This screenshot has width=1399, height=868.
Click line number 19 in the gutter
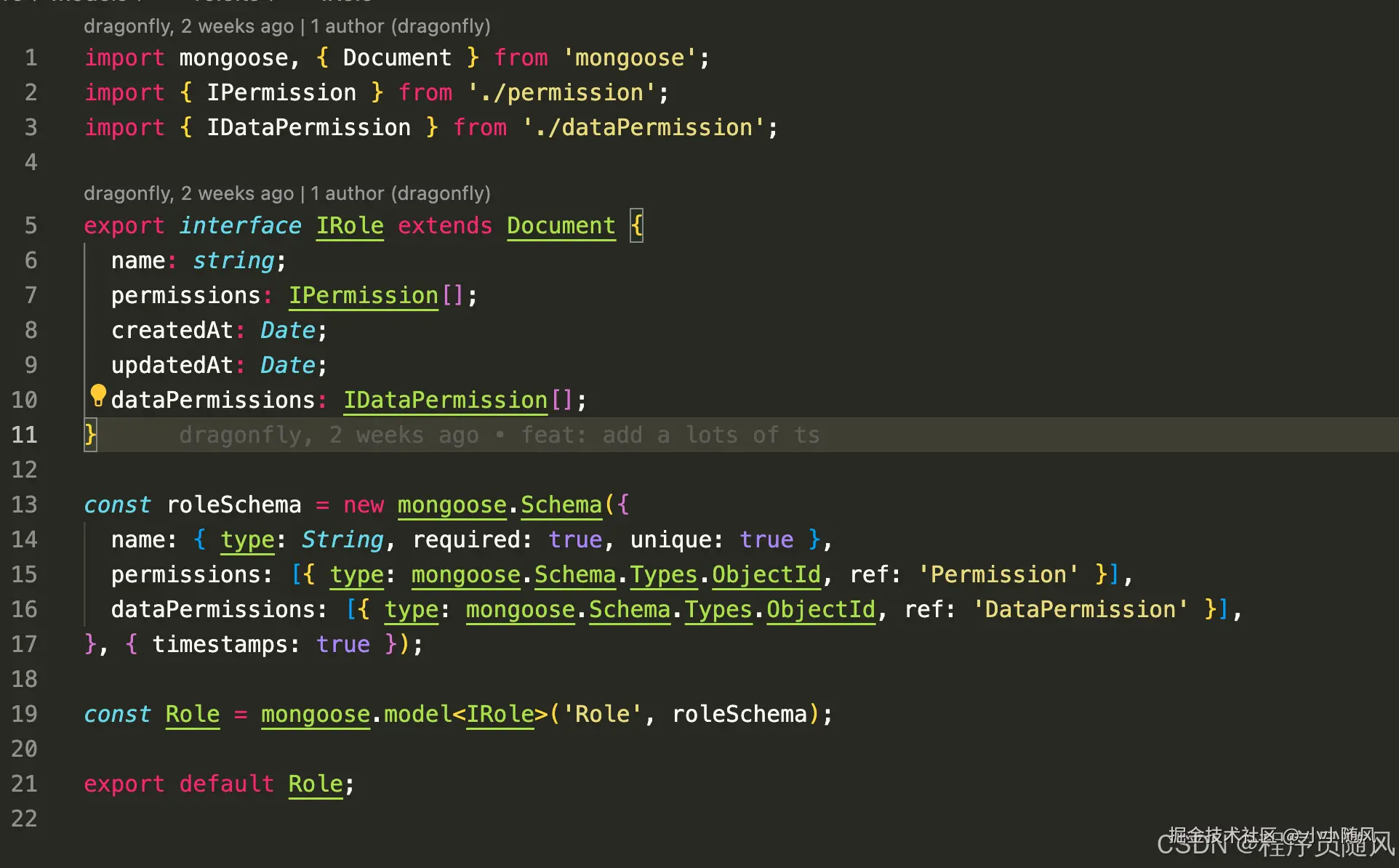[25, 714]
